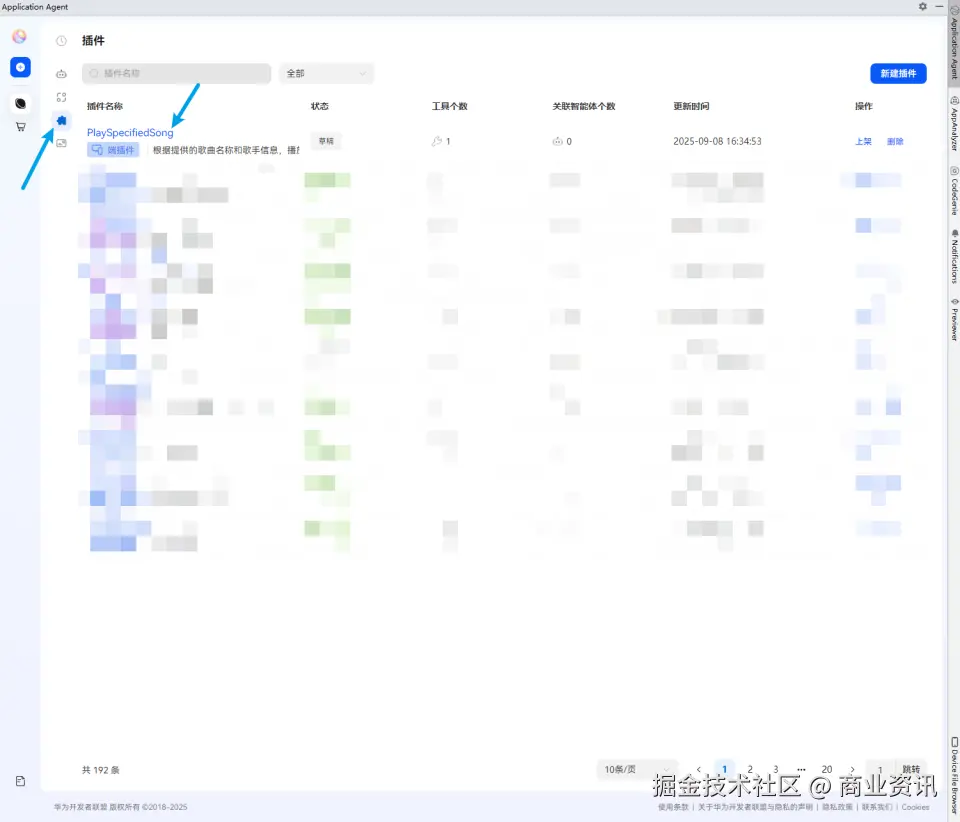Screen dimensions: 960x822
Task: Click the next page arrow
Action: (x=852, y=769)
